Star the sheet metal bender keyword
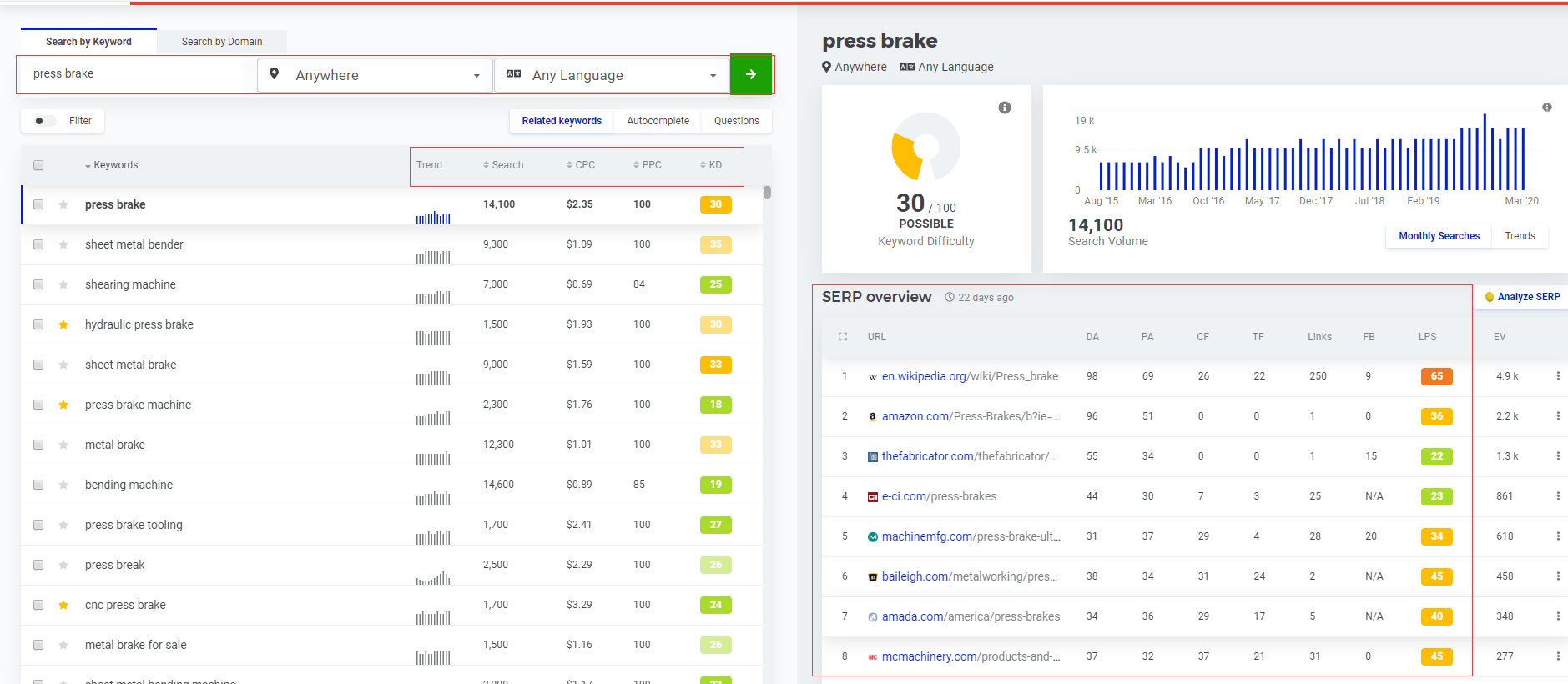The image size is (1568, 684). [x=63, y=244]
